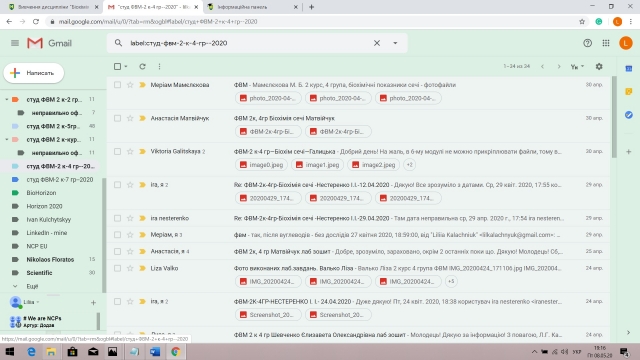Reload the page in Chrome

tap(36, 22)
